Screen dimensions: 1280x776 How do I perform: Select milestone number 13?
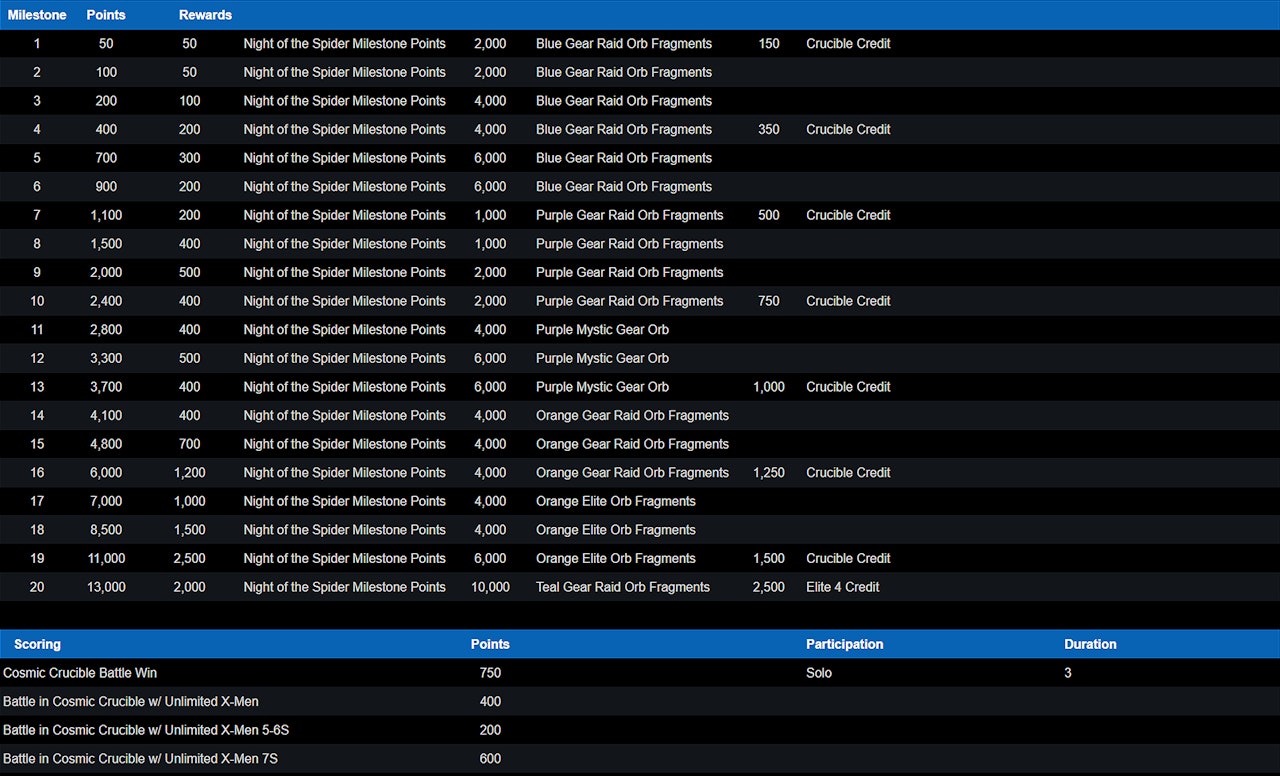coord(37,387)
